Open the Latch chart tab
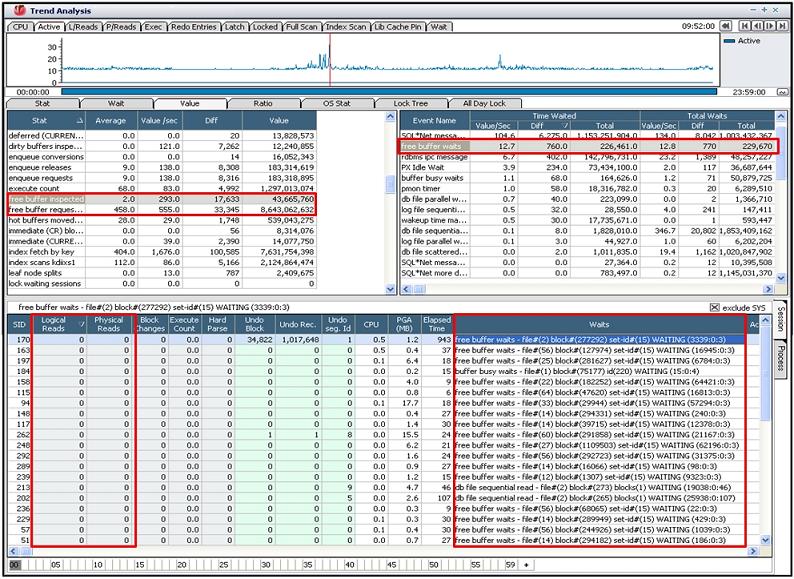The width and height of the screenshot is (794, 579). (x=234, y=27)
